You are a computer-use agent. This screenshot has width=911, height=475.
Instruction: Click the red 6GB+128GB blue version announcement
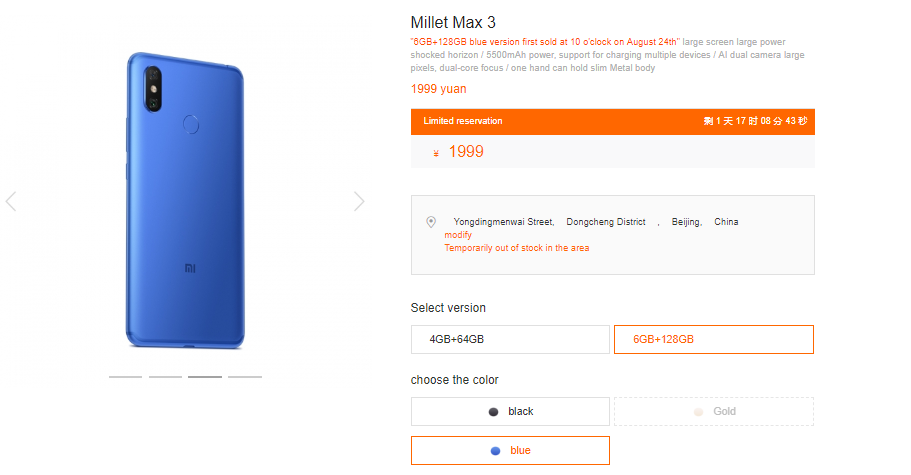(545, 41)
